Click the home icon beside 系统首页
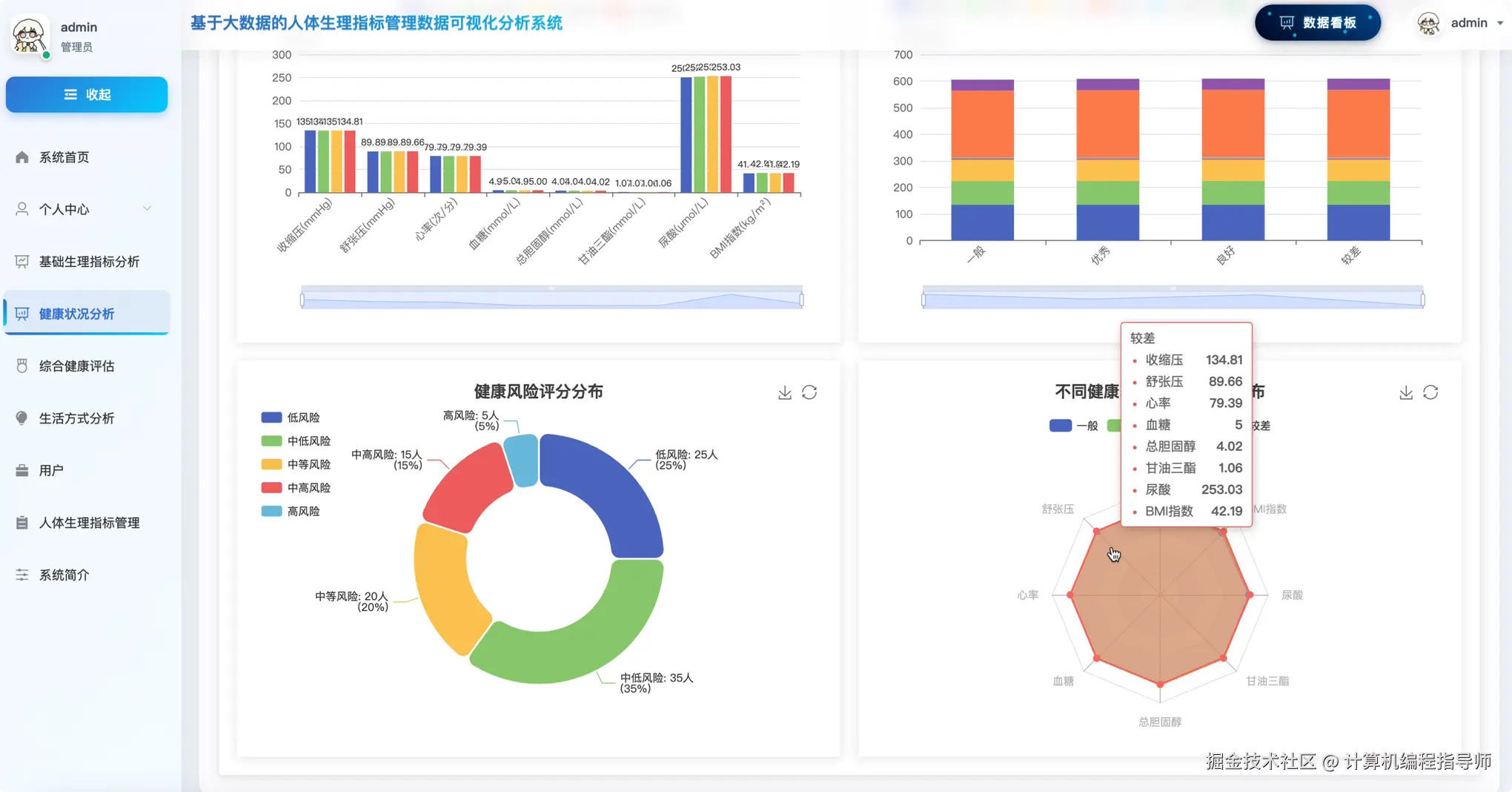Viewport: 1512px width, 792px height. tap(22, 157)
